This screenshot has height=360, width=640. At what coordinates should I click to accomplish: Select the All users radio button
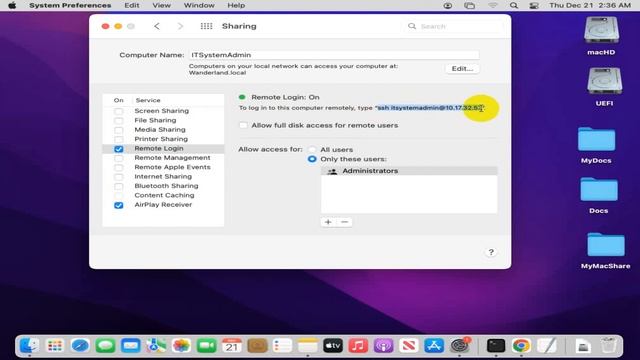point(312,149)
